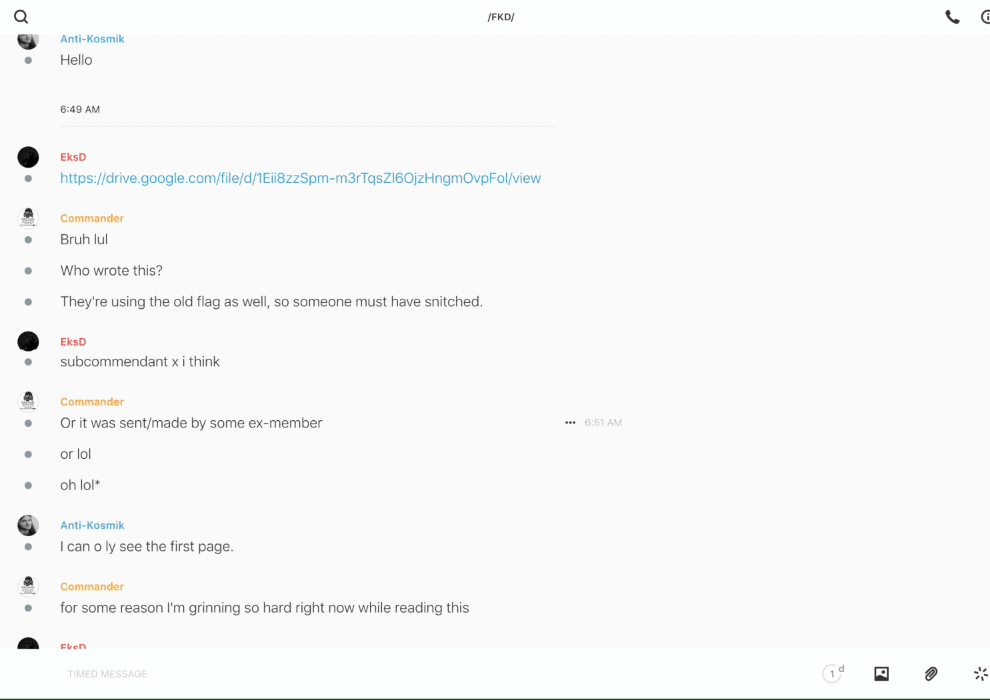Click the ping icon in input bar
This screenshot has width=990, height=700.
(x=980, y=674)
